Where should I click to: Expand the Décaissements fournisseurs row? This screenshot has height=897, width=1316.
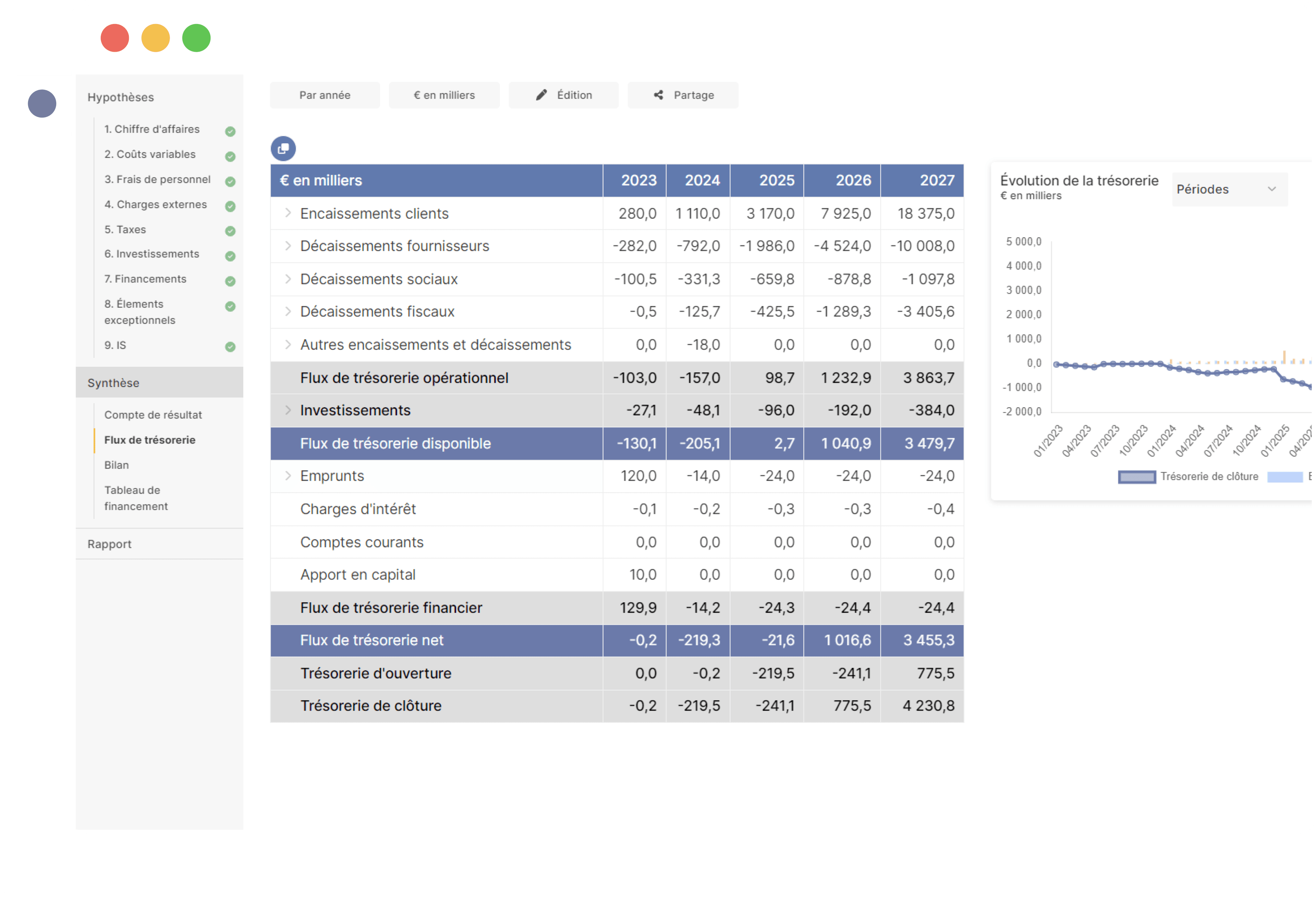[x=288, y=246]
